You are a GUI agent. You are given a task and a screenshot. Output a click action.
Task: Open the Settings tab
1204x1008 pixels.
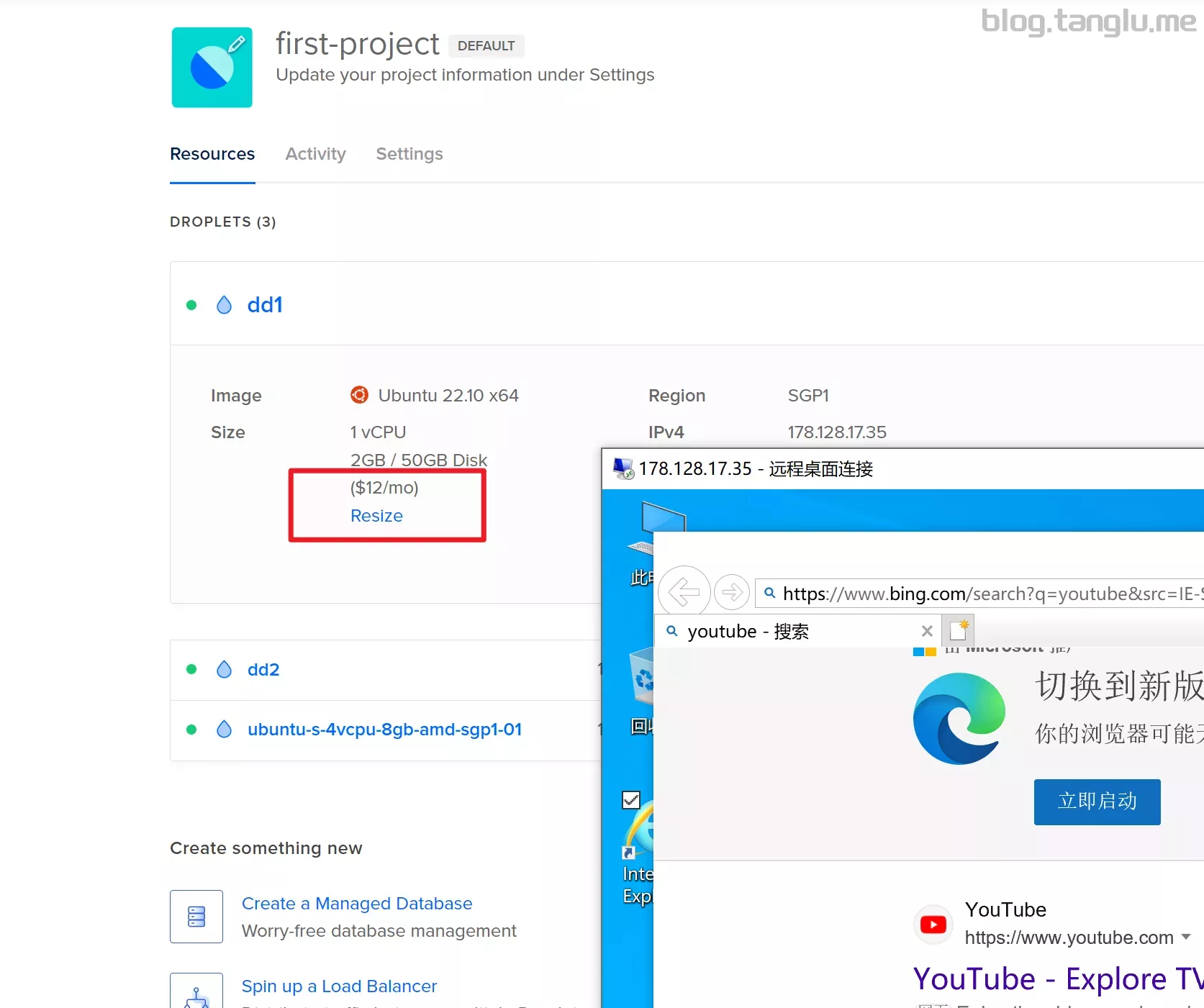(409, 154)
